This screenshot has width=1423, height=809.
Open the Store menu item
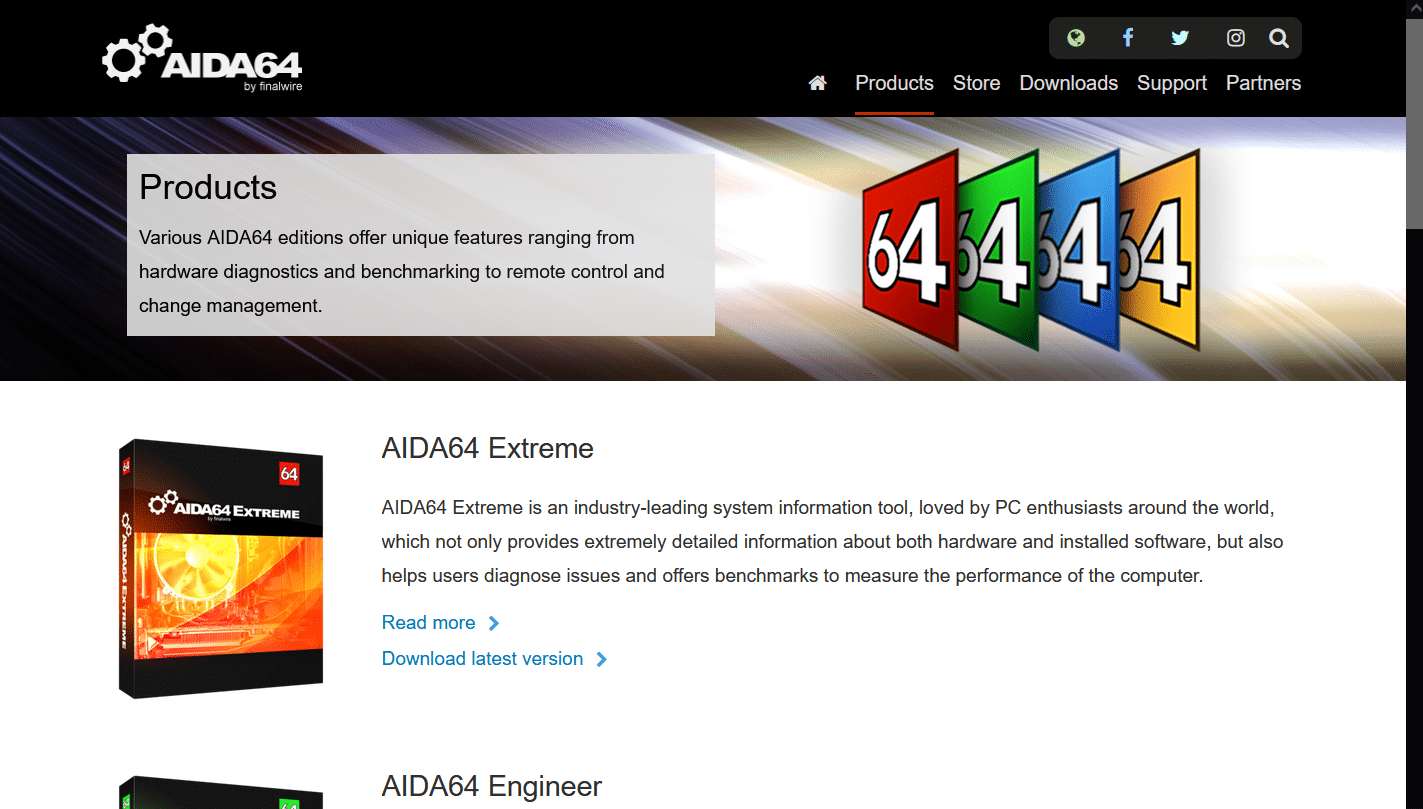point(976,83)
